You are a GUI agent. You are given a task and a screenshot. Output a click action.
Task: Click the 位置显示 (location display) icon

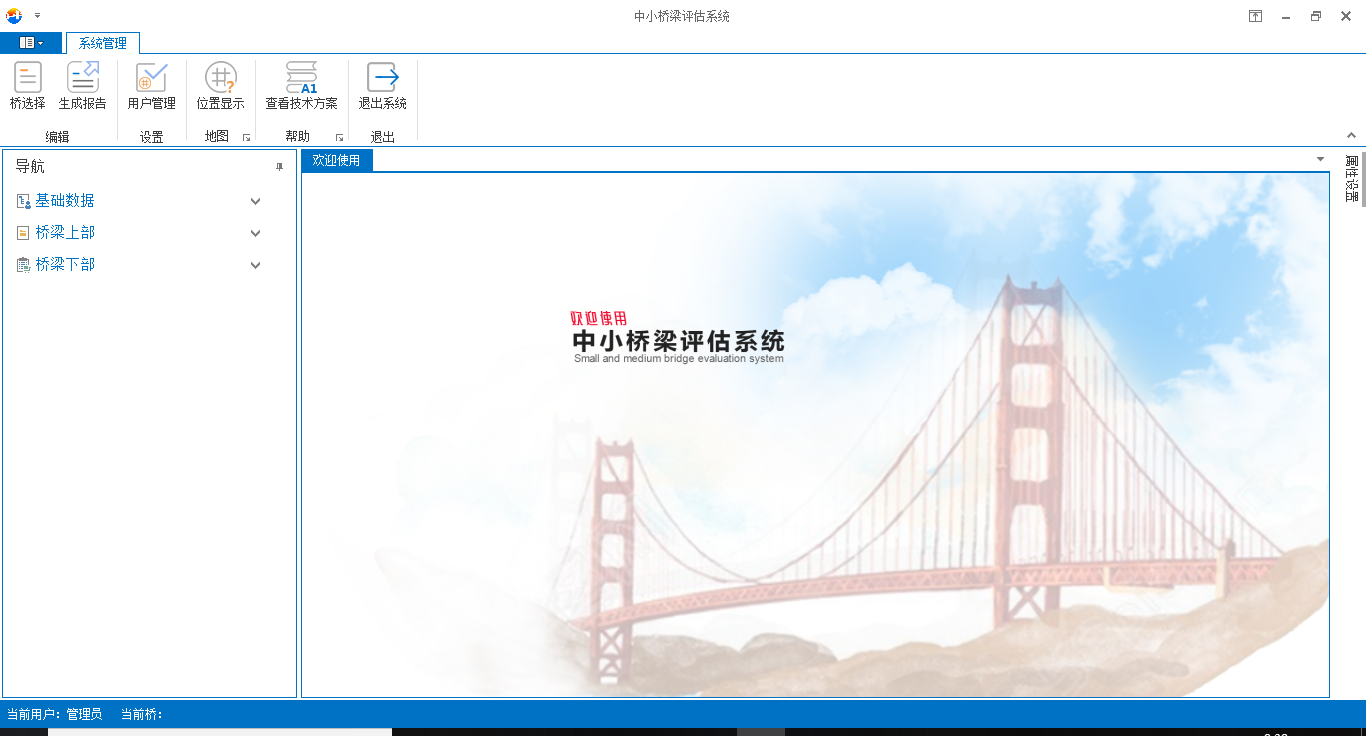point(220,78)
